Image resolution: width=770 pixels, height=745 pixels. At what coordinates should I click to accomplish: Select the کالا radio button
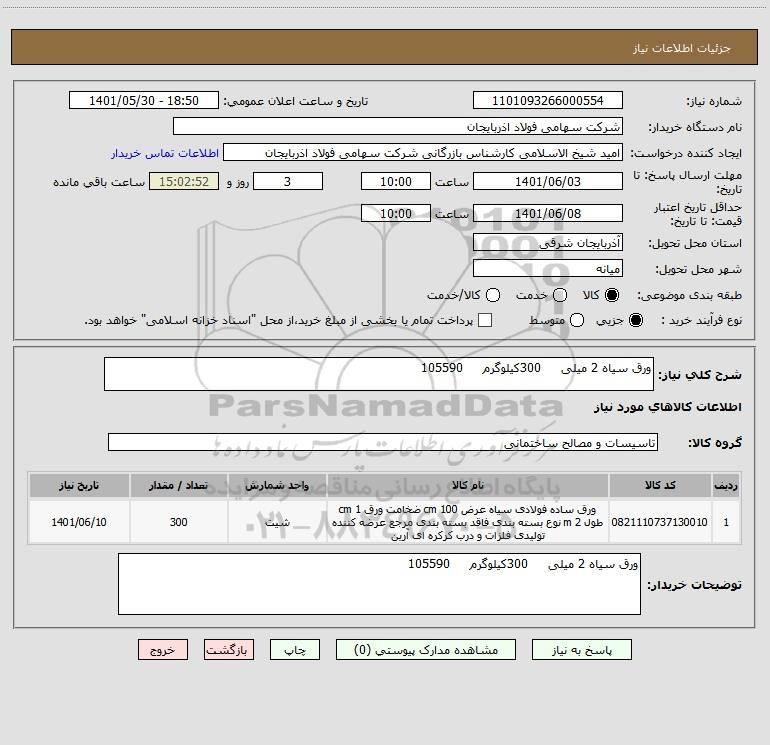click(612, 295)
